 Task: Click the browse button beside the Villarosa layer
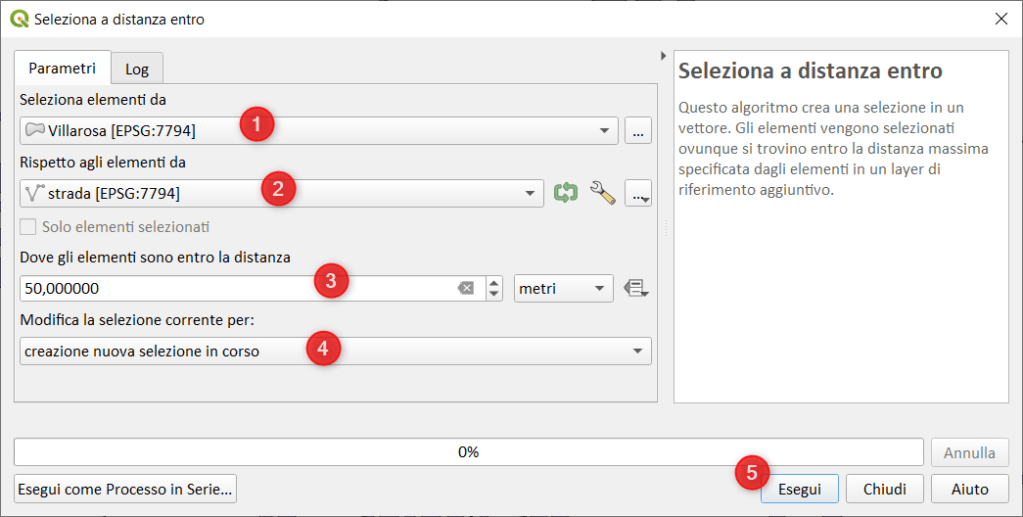pos(638,131)
